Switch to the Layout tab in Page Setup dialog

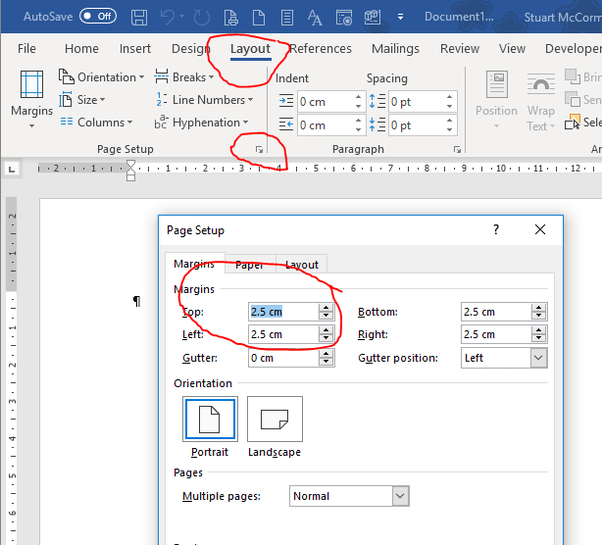coord(302,264)
